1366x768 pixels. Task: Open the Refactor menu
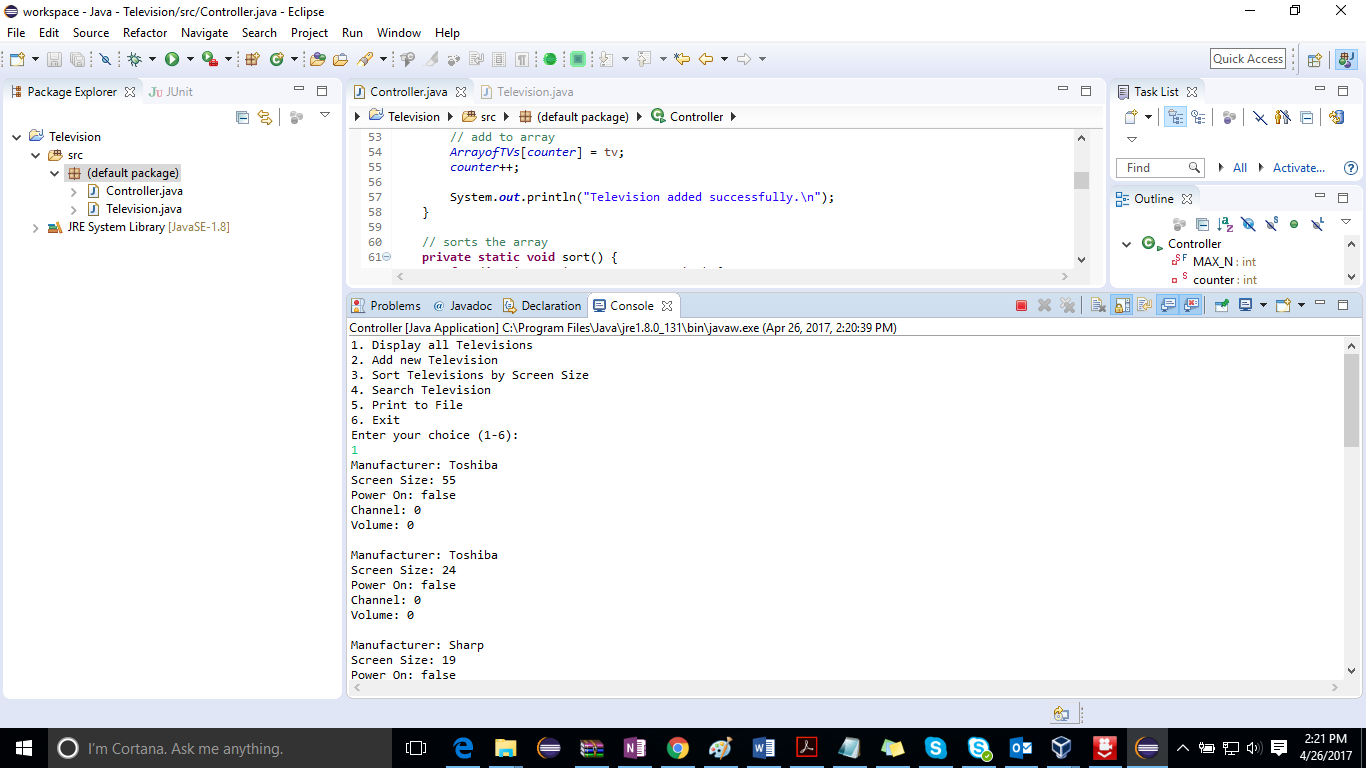[145, 33]
